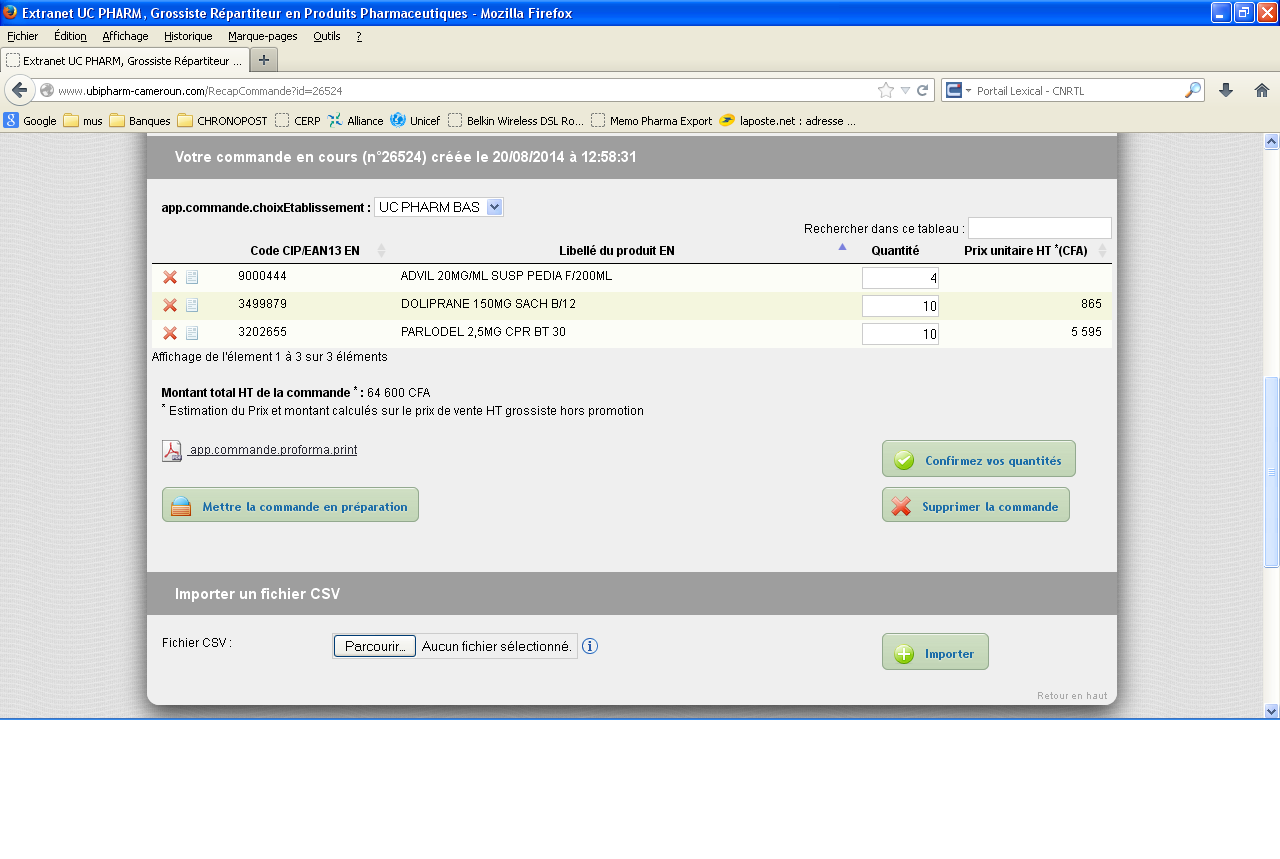Click the CSV info icon next to file chooser
This screenshot has height=859, width=1280.
pos(590,646)
